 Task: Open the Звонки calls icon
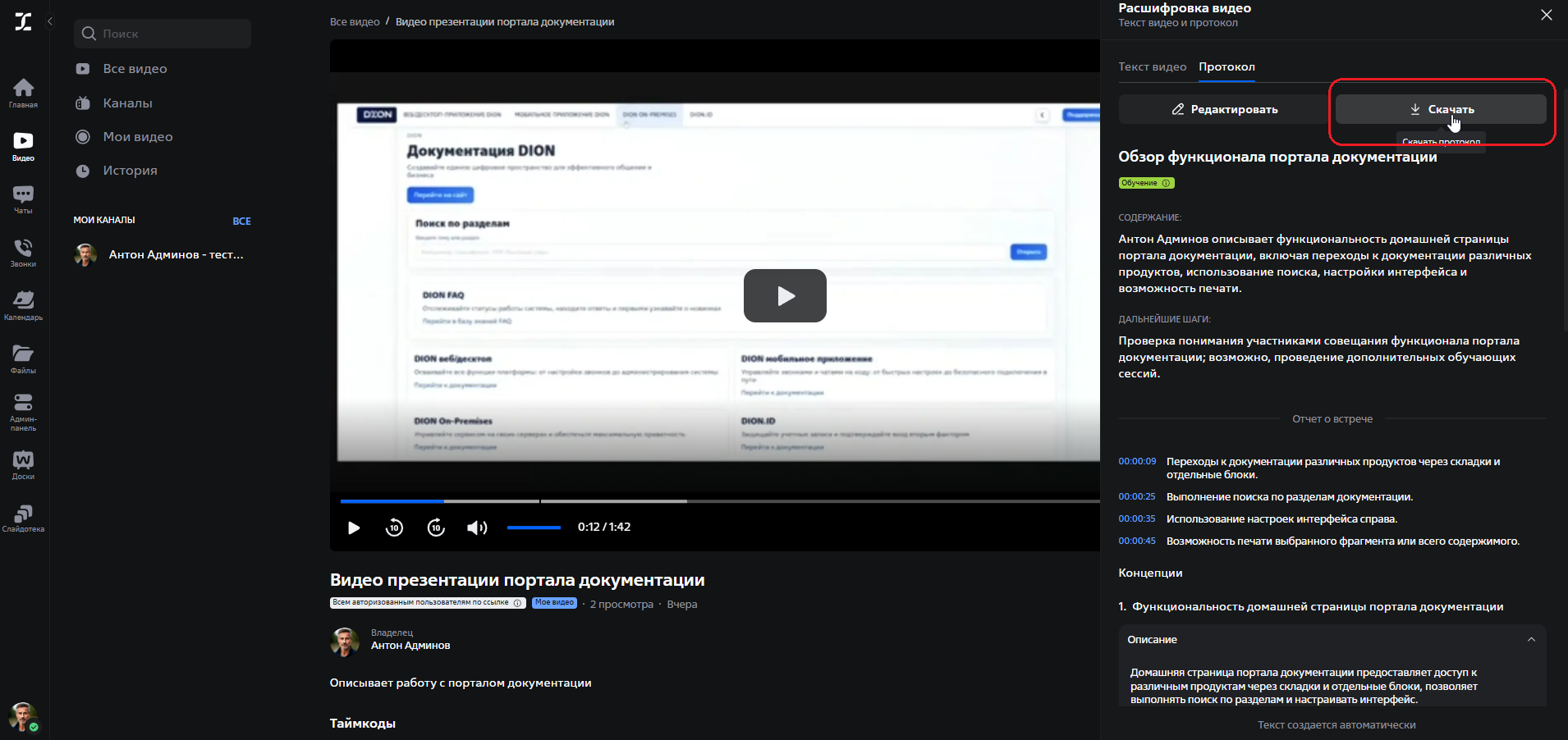[23, 250]
